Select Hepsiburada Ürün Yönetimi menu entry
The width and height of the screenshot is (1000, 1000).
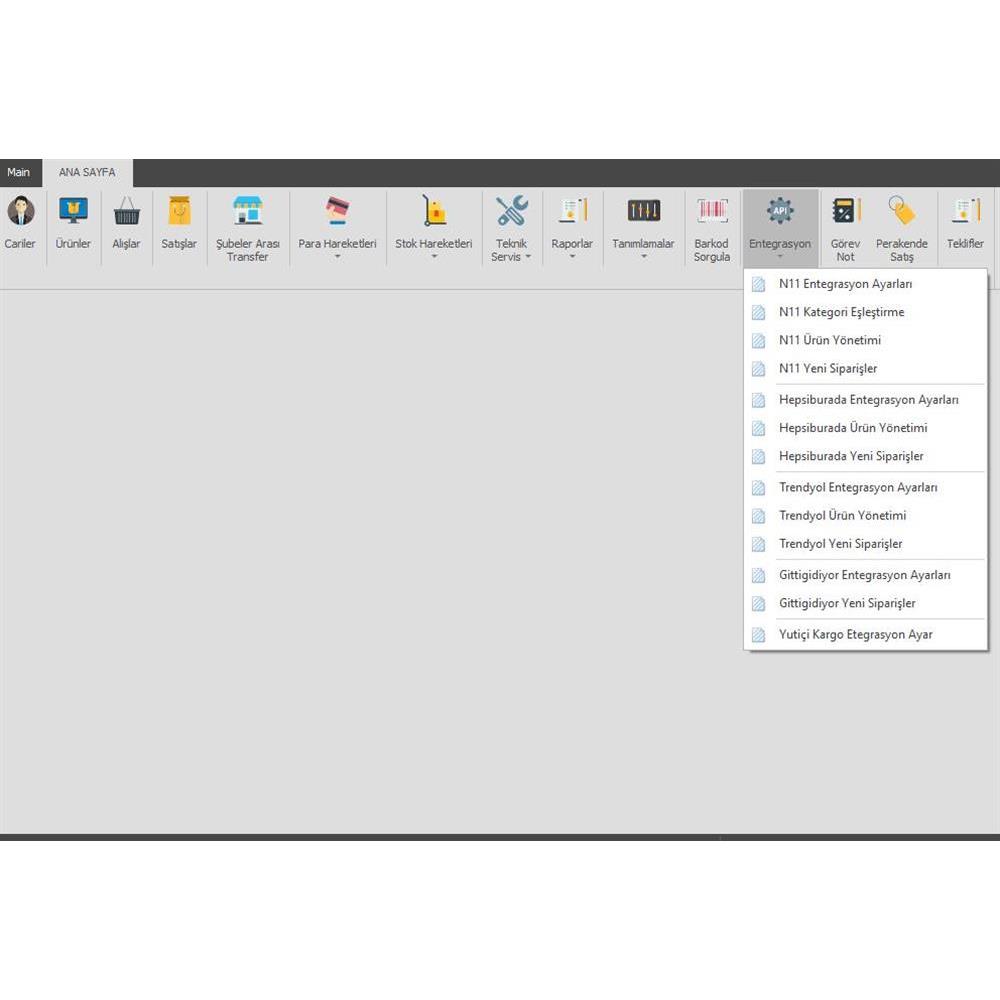pos(853,428)
